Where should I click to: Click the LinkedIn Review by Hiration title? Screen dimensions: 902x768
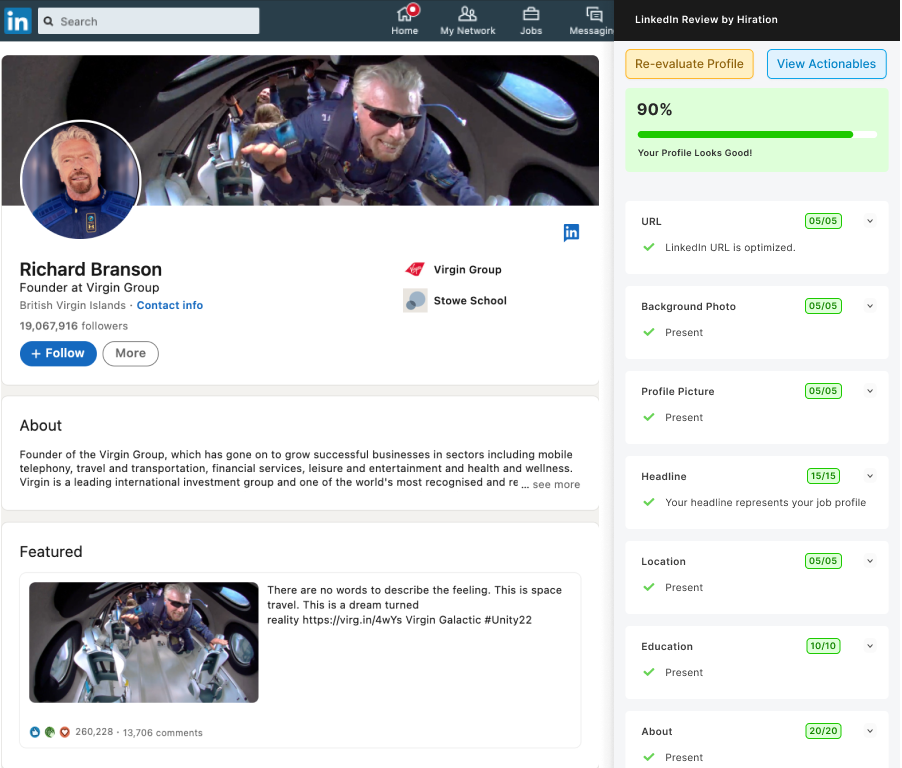pos(706,20)
